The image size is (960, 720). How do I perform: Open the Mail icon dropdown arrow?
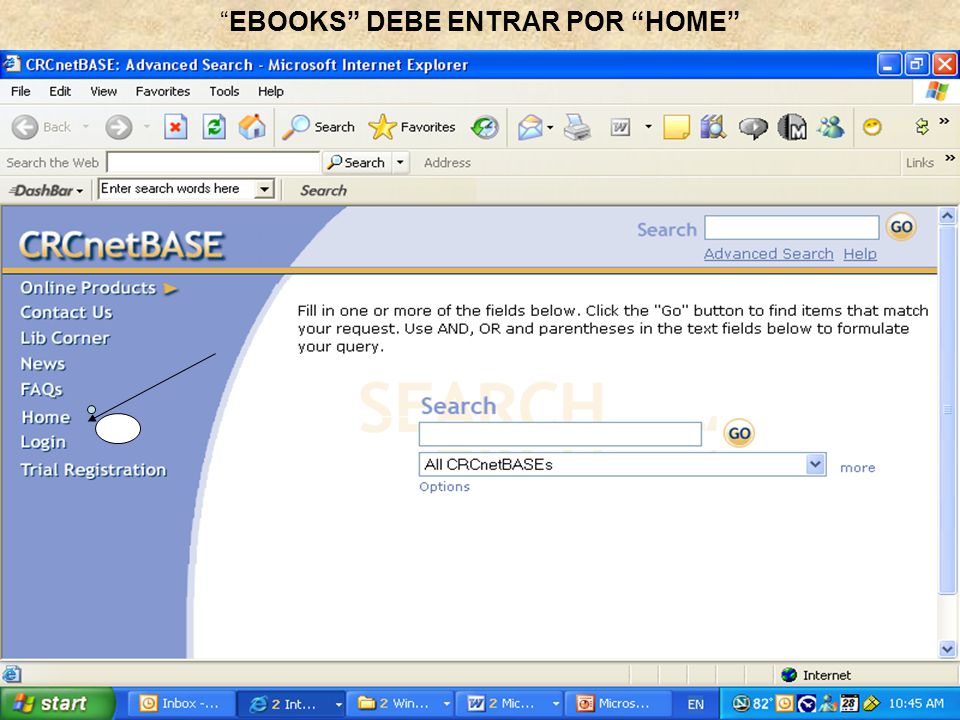(550, 127)
